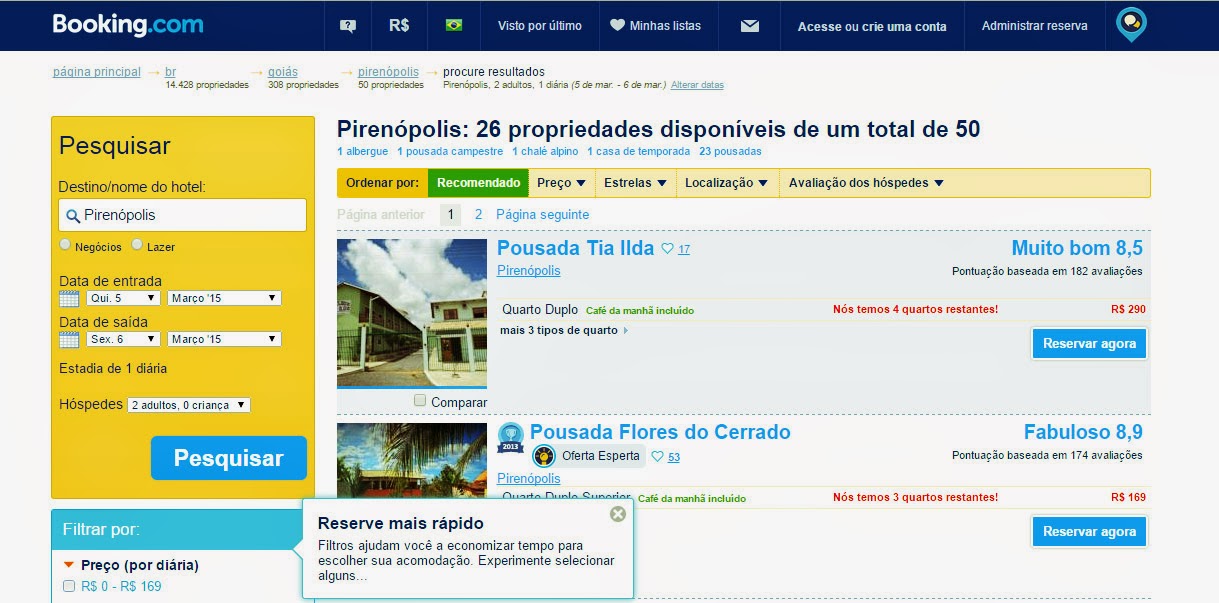The image size is (1219, 603).
Task: Check the R$ 0 - R$ 169 price filter
Action: pyautogui.click(x=68, y=588)
